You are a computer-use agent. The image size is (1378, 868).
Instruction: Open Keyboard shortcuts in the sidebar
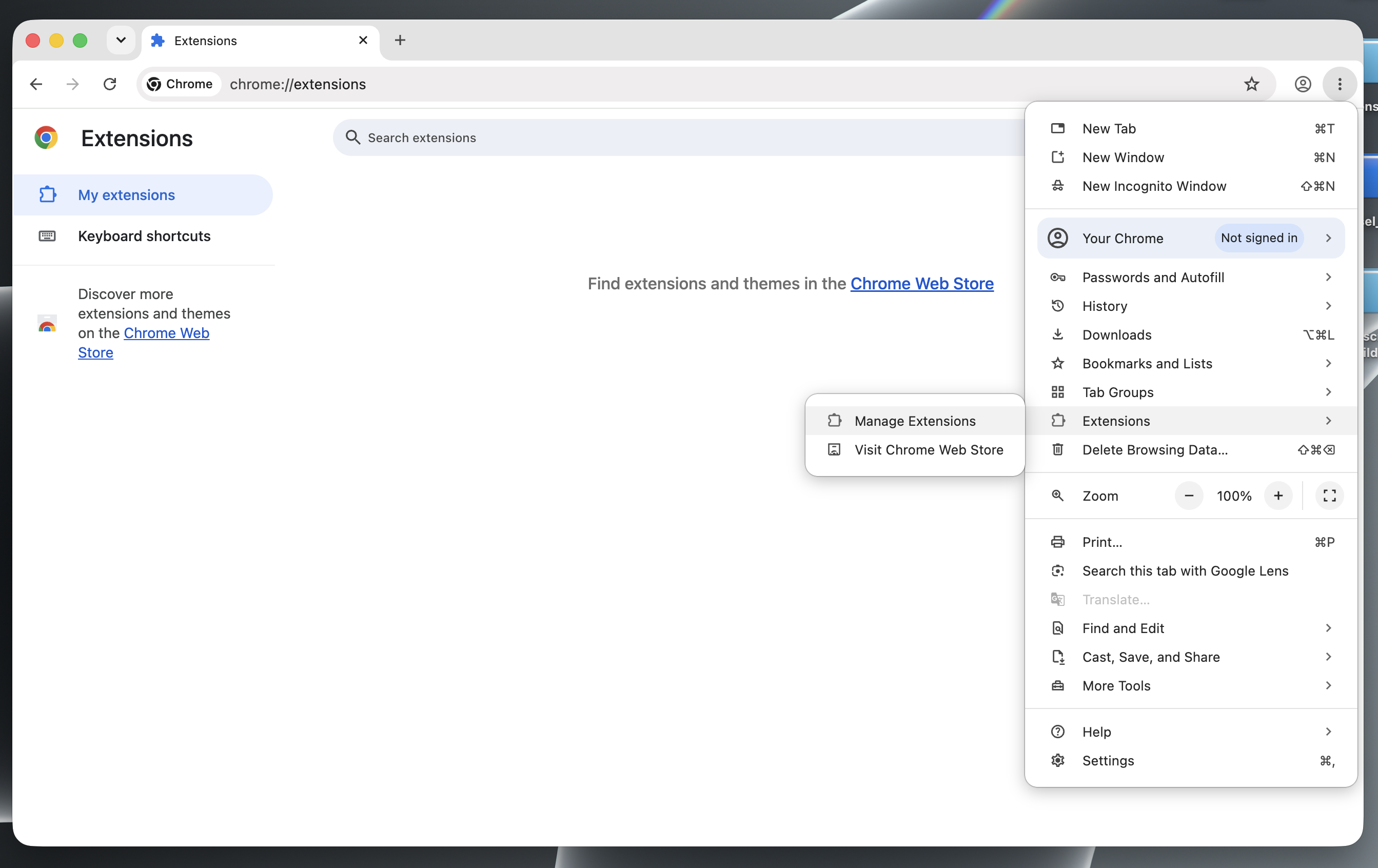click(143, 236)
